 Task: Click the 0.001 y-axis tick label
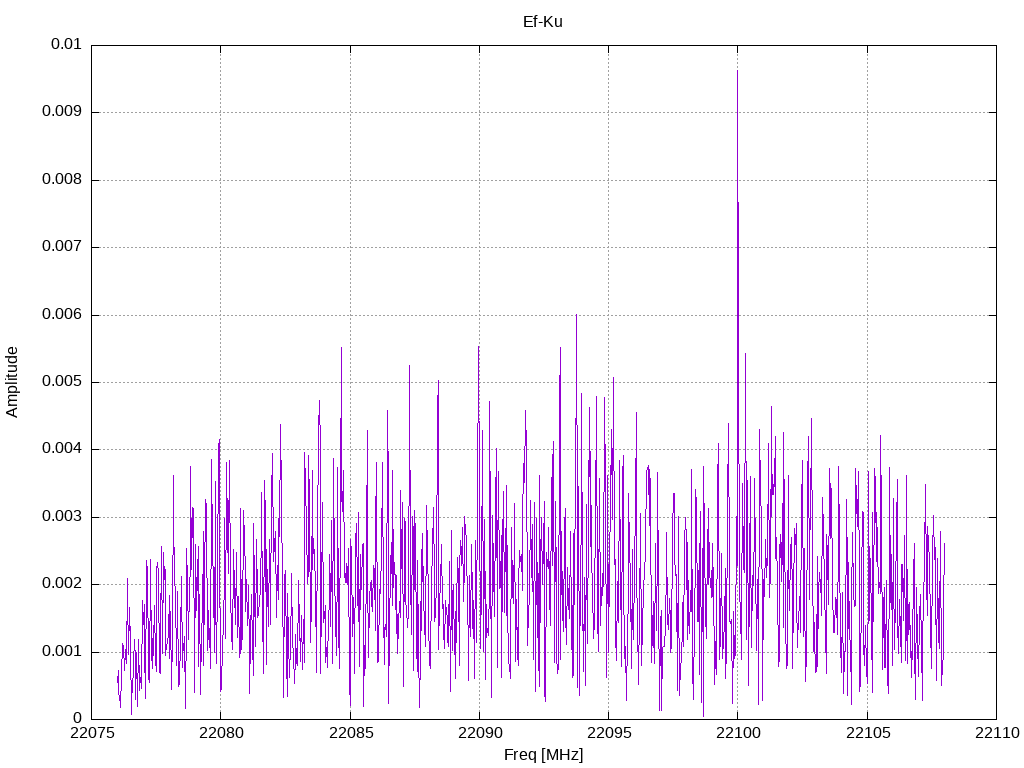(x=61, y=652)
